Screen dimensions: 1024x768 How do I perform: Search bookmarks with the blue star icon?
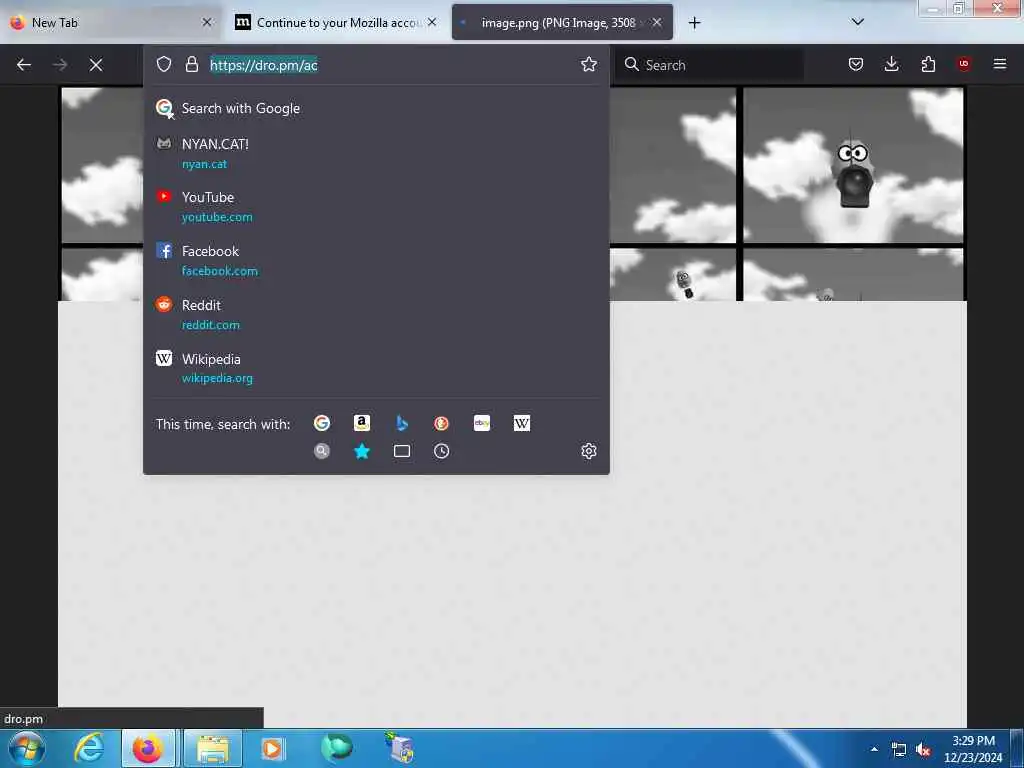(362, 451)
